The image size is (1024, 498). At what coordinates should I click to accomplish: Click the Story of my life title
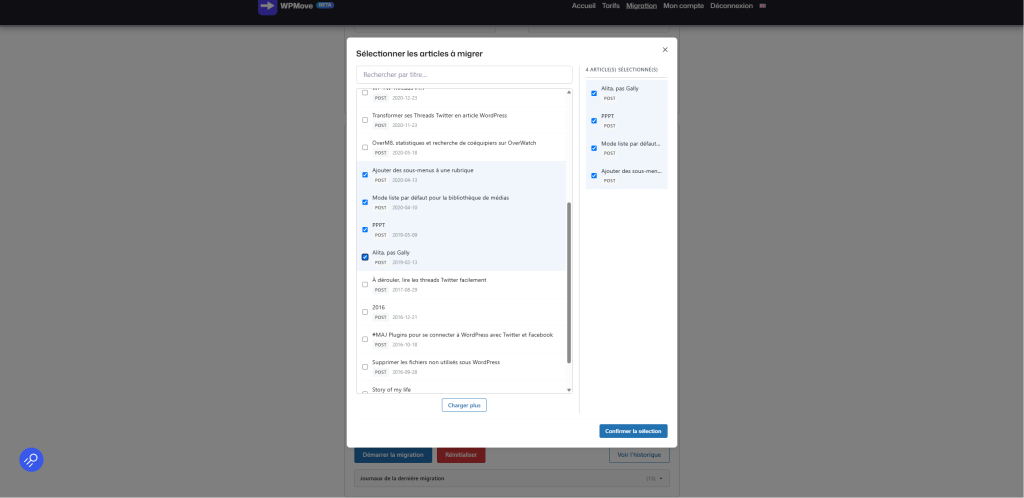(391, 390)
